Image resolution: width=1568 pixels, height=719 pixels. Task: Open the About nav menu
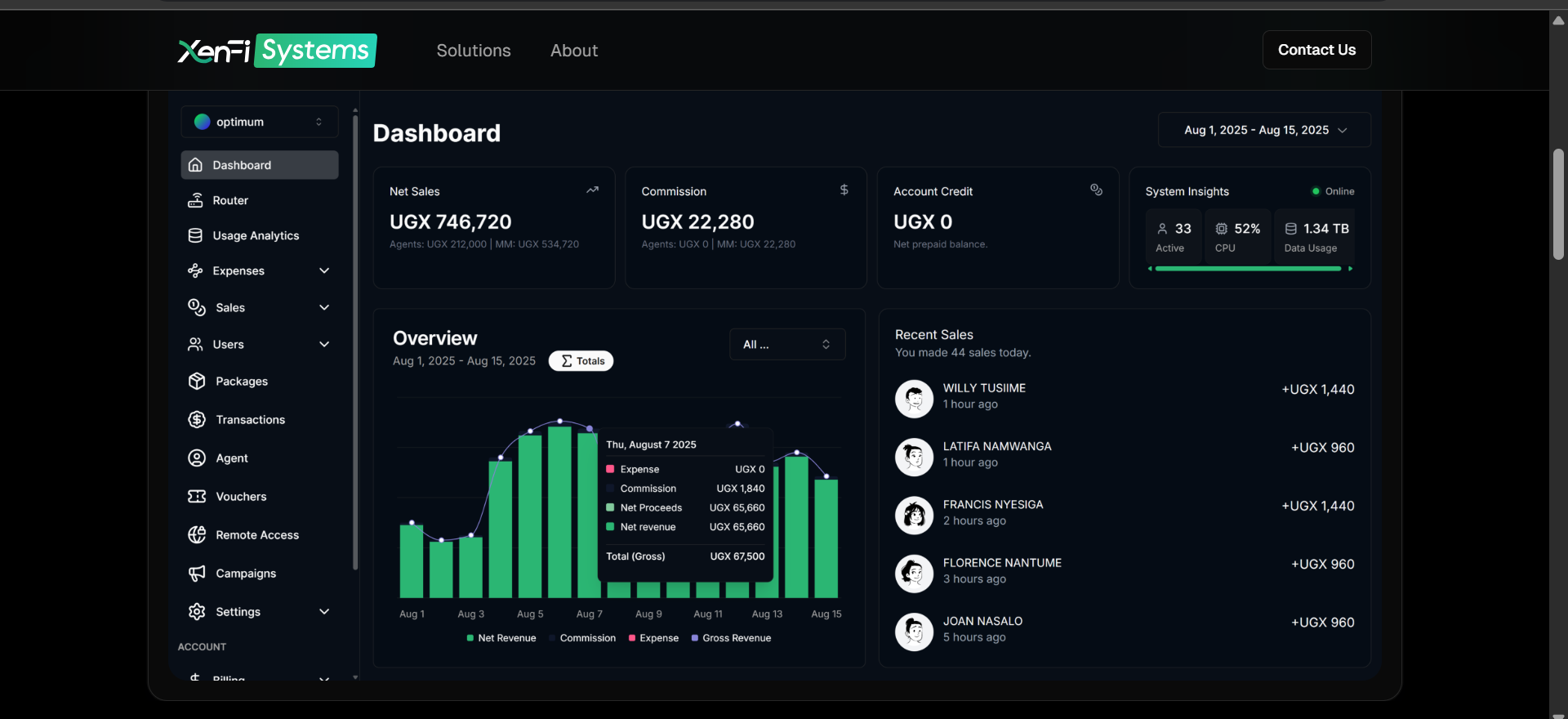[574, 51]
